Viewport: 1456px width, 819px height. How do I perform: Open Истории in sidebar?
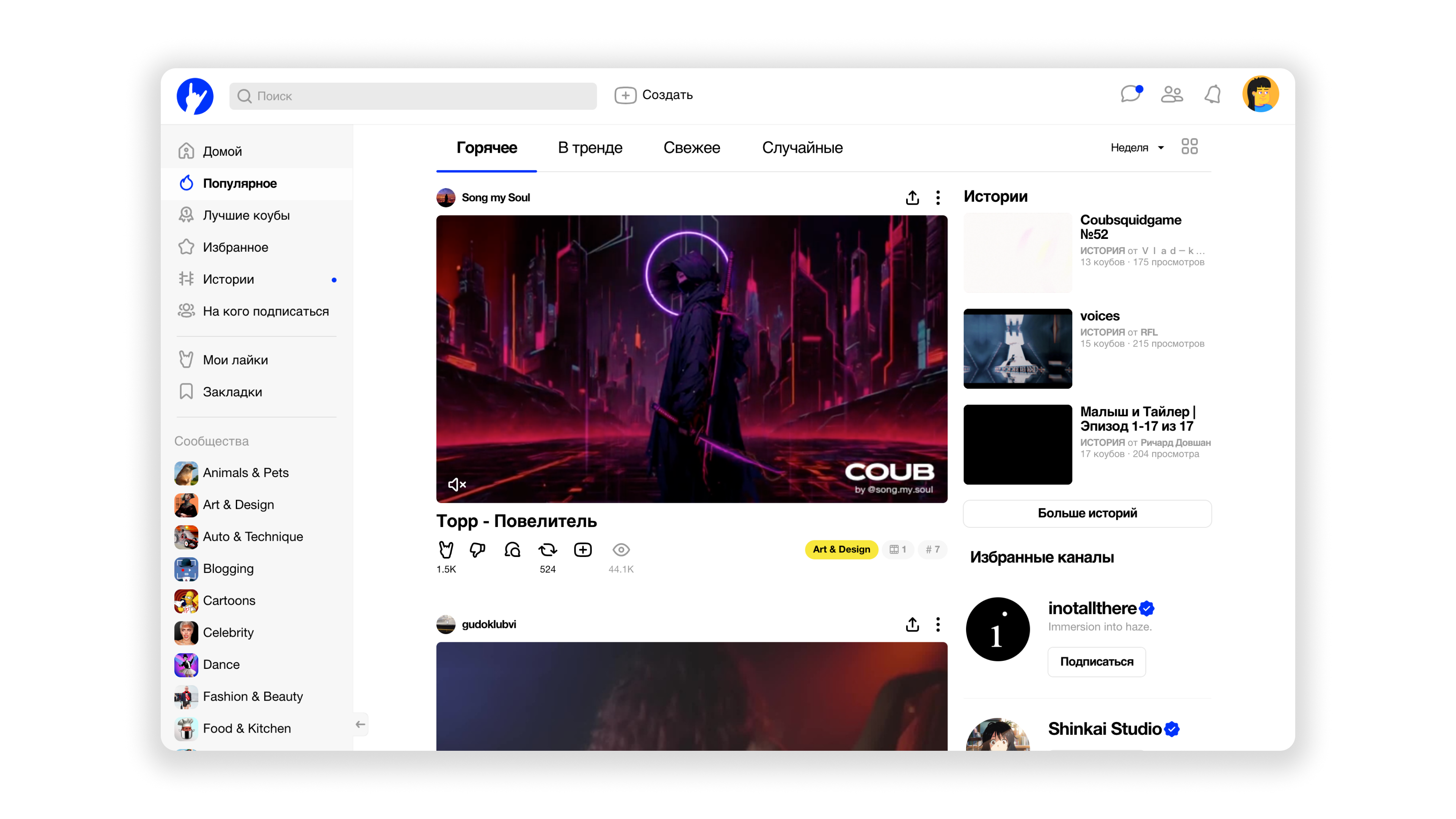coord(257,279)
